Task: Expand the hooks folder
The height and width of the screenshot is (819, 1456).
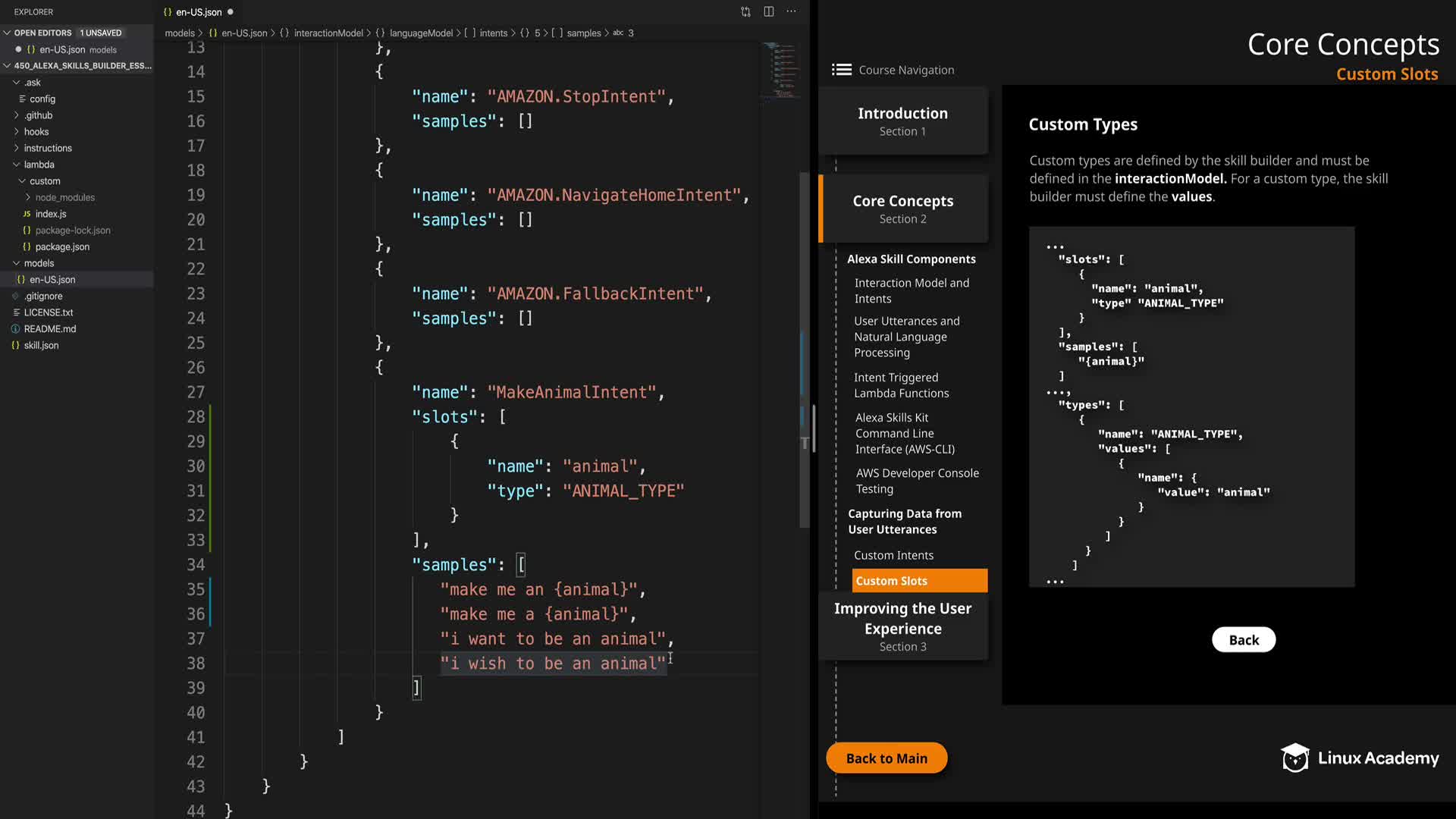Action: pyautogui.click(x=36, y=132)
